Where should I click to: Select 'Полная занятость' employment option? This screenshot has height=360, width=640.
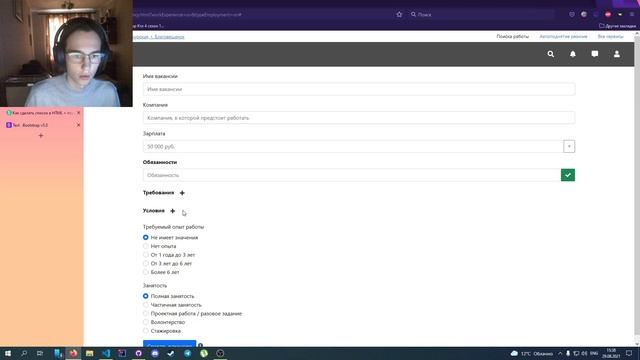pos(146,296)
